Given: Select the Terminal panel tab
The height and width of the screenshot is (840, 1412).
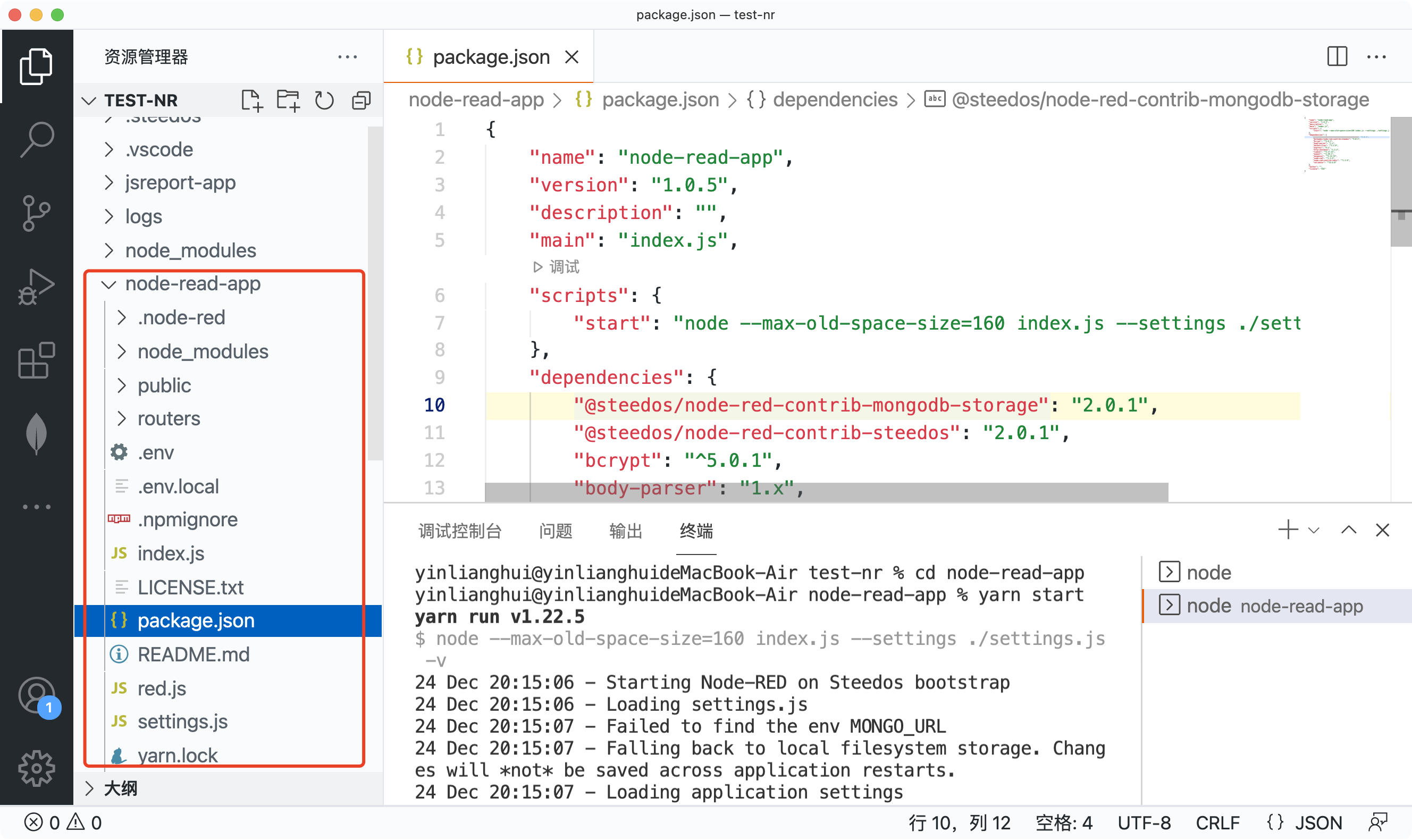Looking at the screenshot, I should (x=696, y=531).
